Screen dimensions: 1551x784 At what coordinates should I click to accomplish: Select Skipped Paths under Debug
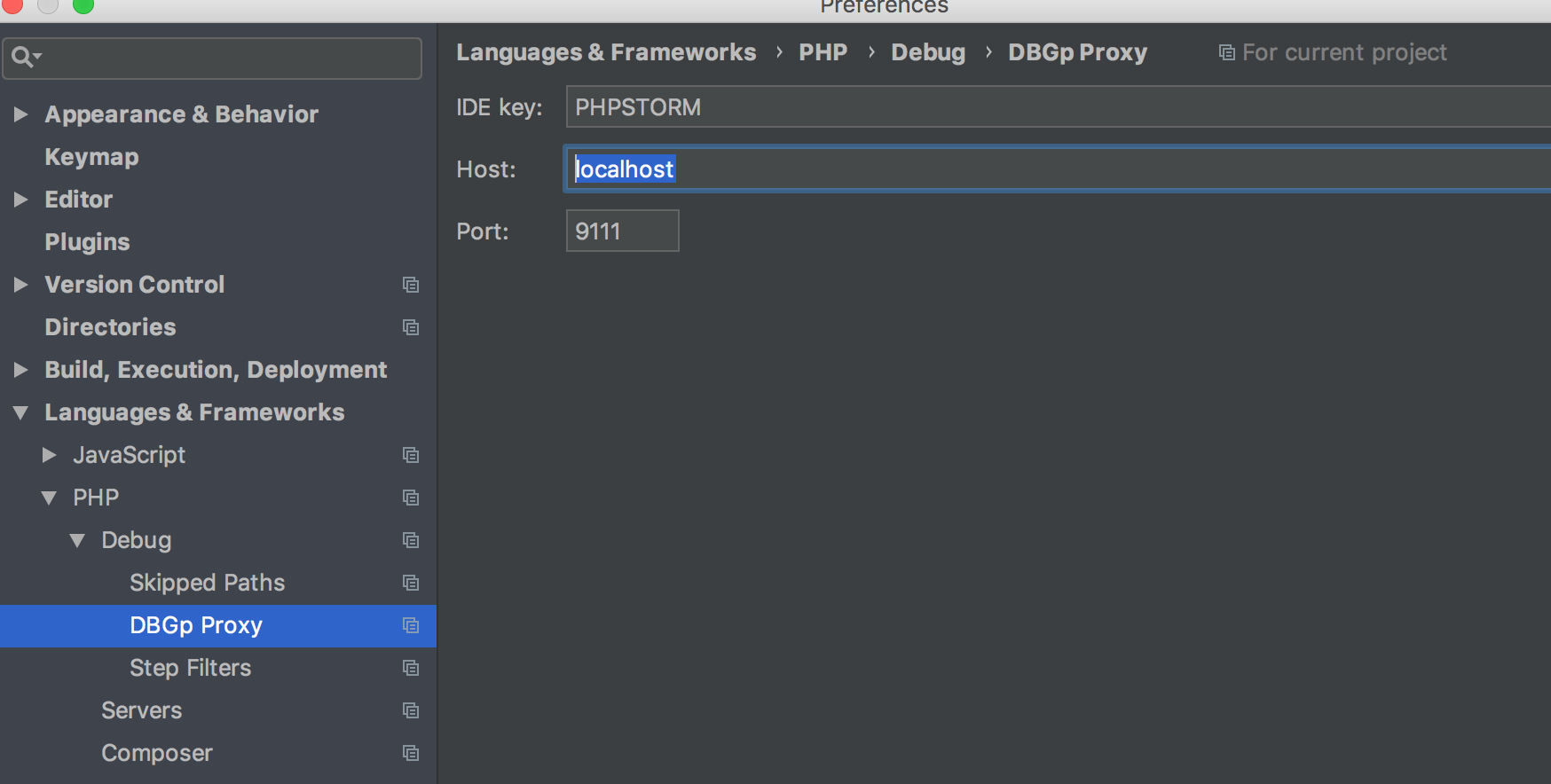coord(207,583)
